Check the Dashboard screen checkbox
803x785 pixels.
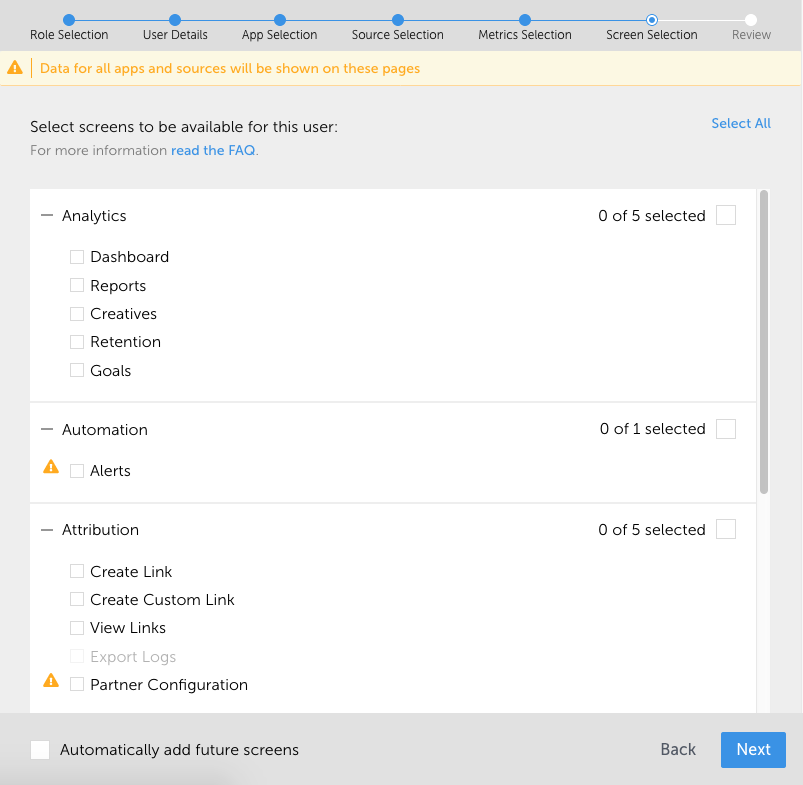[x=77, y=257]
